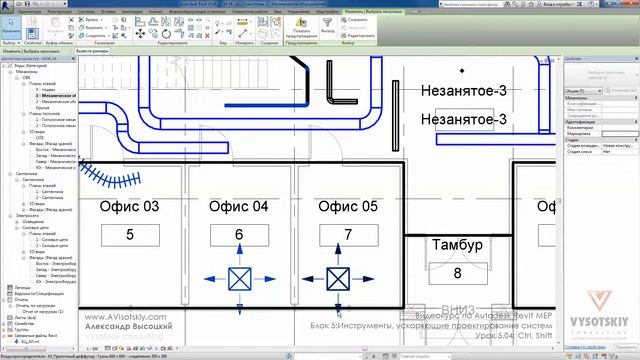Open the Кровля floor plan view
640x360 pixels.
click(42, 108)
